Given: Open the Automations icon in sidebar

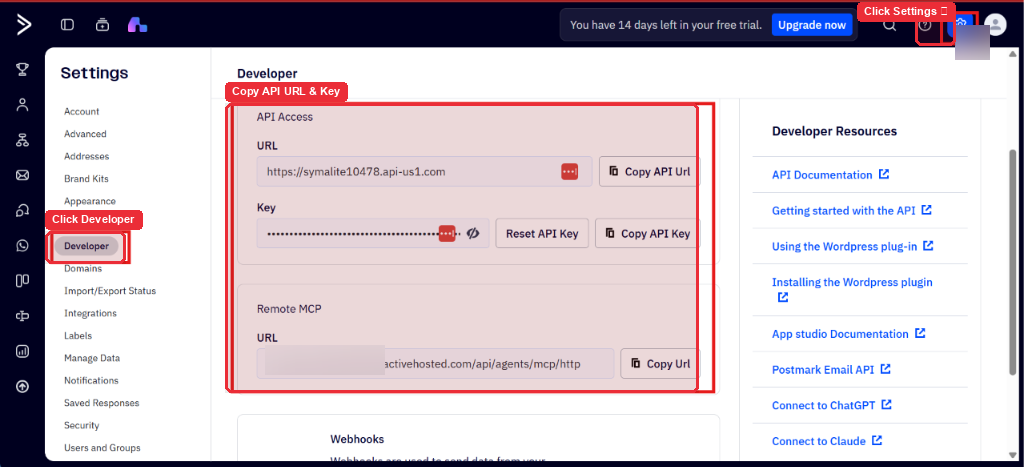Looking at the screenshot, I should pos(23,140).
